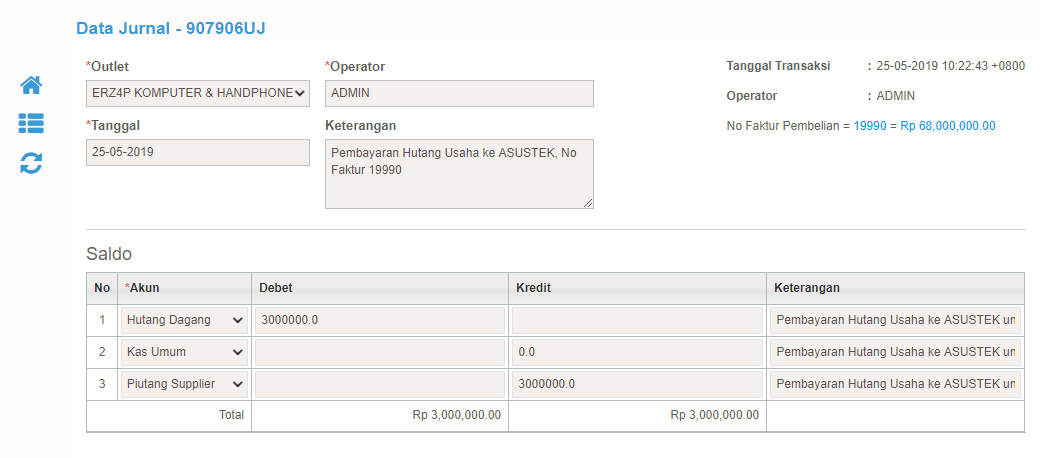Expand the Kas Umum account dropdown
The height and width of the screenshot is (458, 1040).
point(184,353)
